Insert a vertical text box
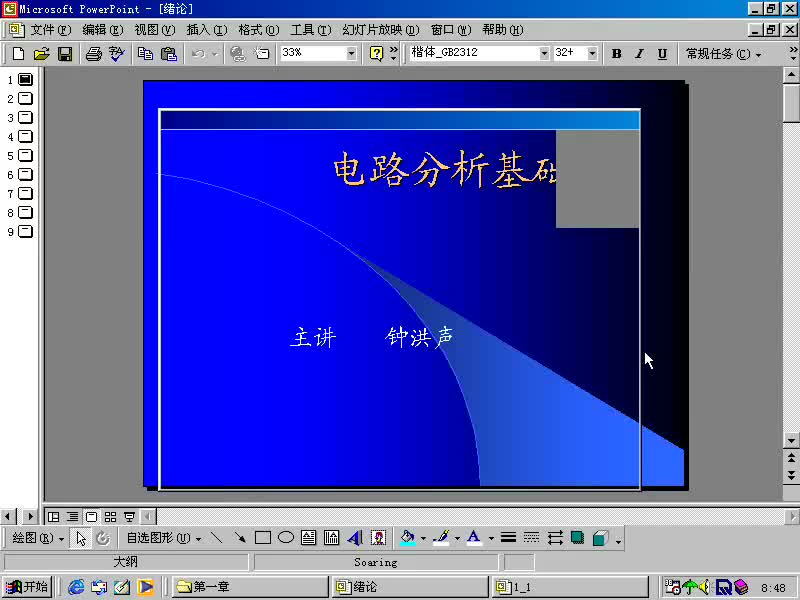Image resolution: width=800 pixels, height=600 pixels. click(x=332, y=537)
